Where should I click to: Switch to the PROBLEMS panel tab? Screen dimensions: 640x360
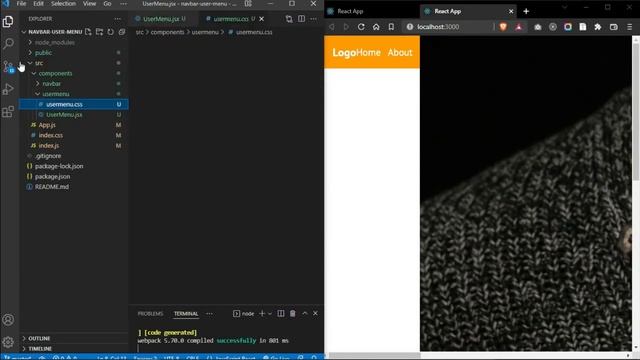[150, 313]
